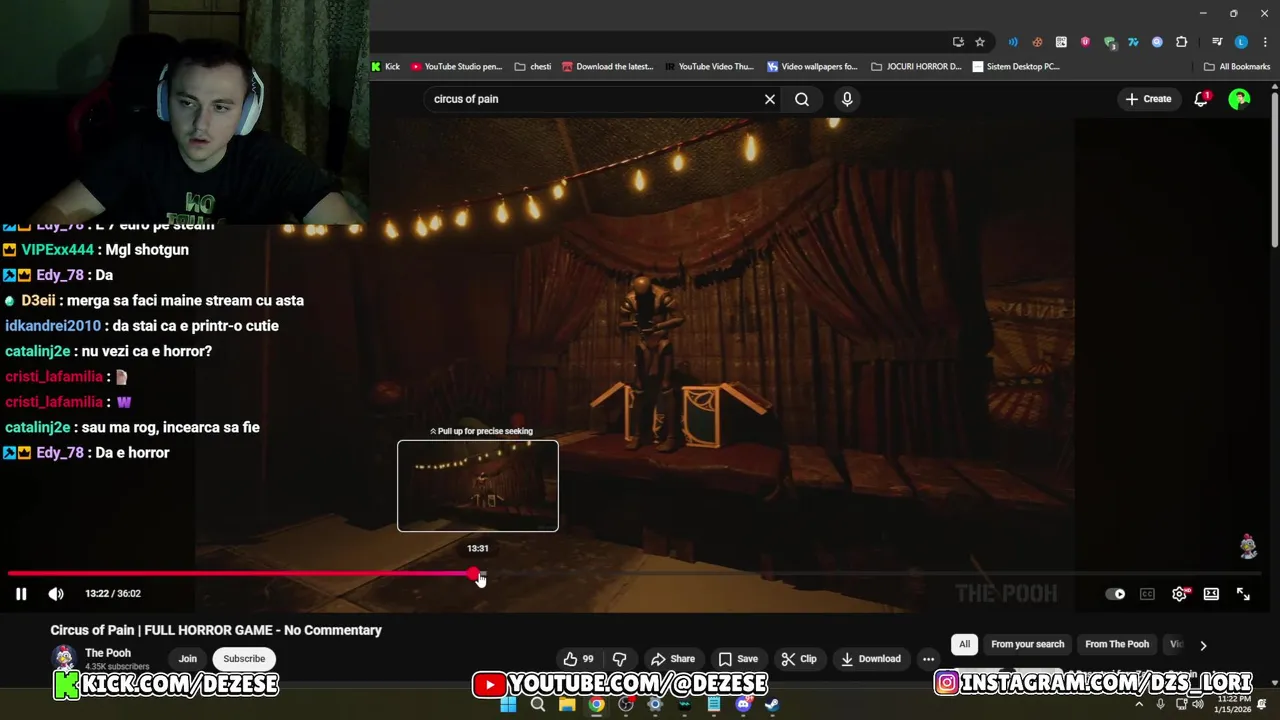Open 'Video wallpapers fo...' bookmark

(x=813, y=67)
